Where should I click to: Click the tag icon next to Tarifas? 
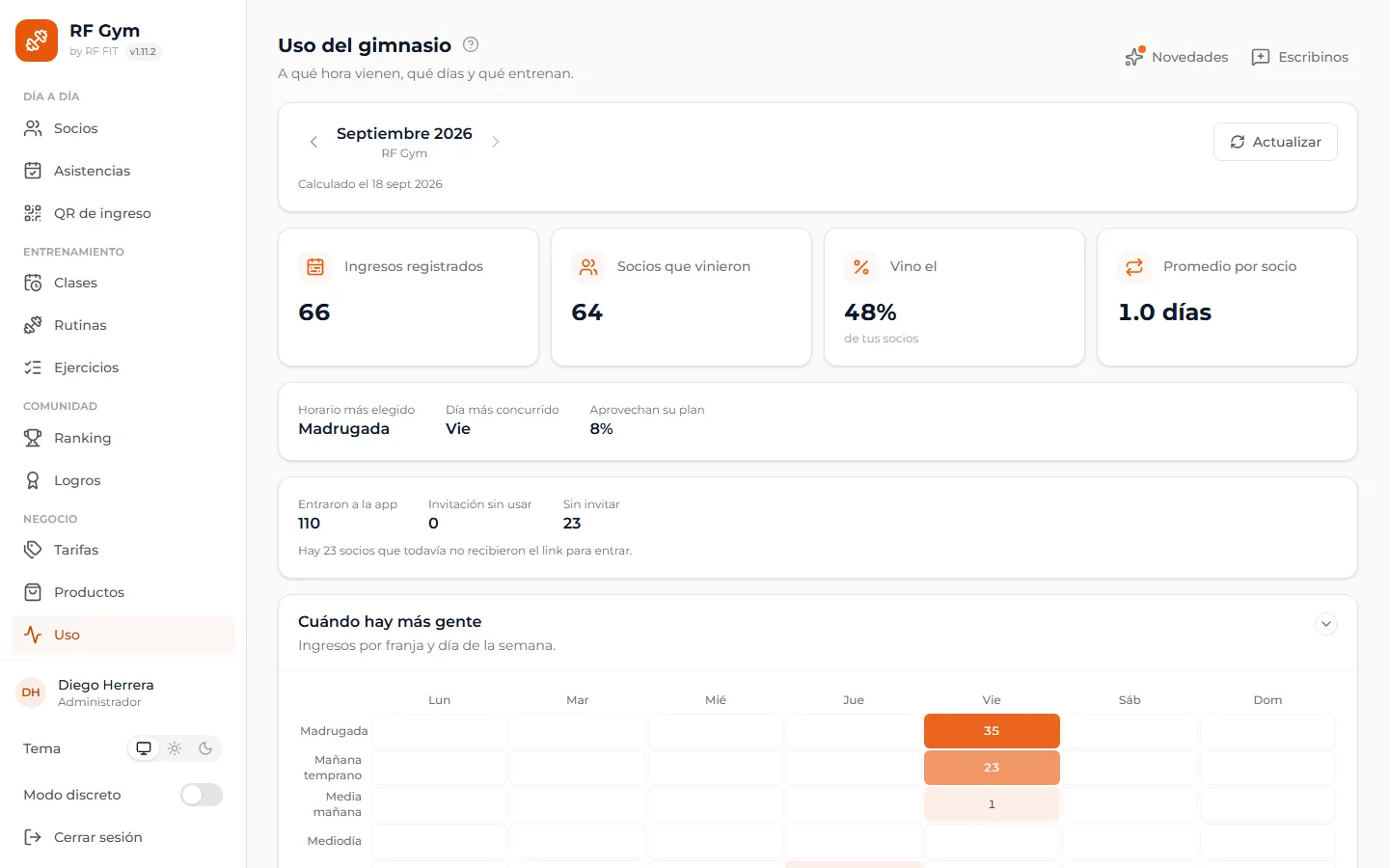click(33, 550)
